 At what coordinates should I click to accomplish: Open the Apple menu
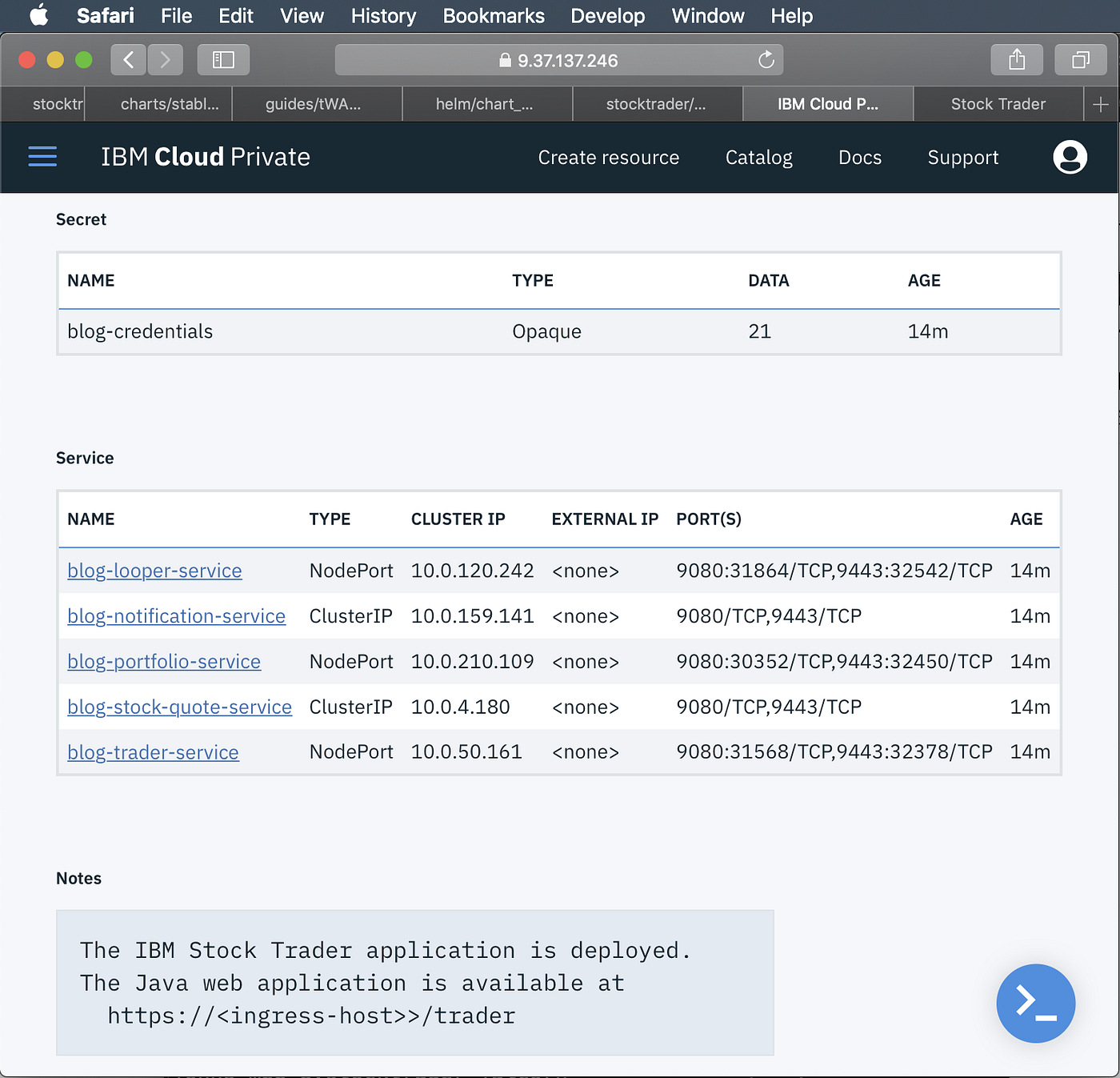(38, 15)
